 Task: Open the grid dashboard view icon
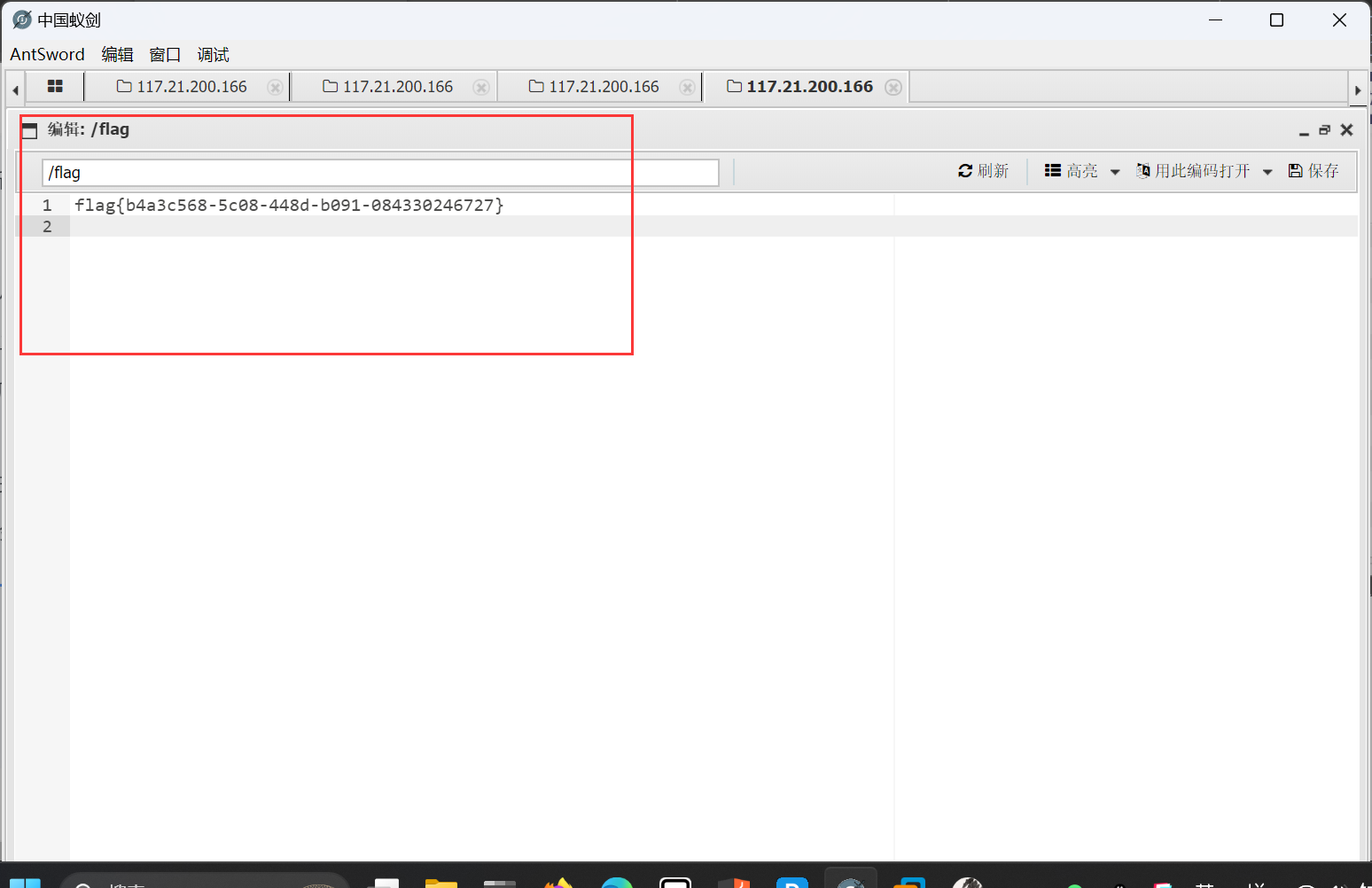pos(55,86)
